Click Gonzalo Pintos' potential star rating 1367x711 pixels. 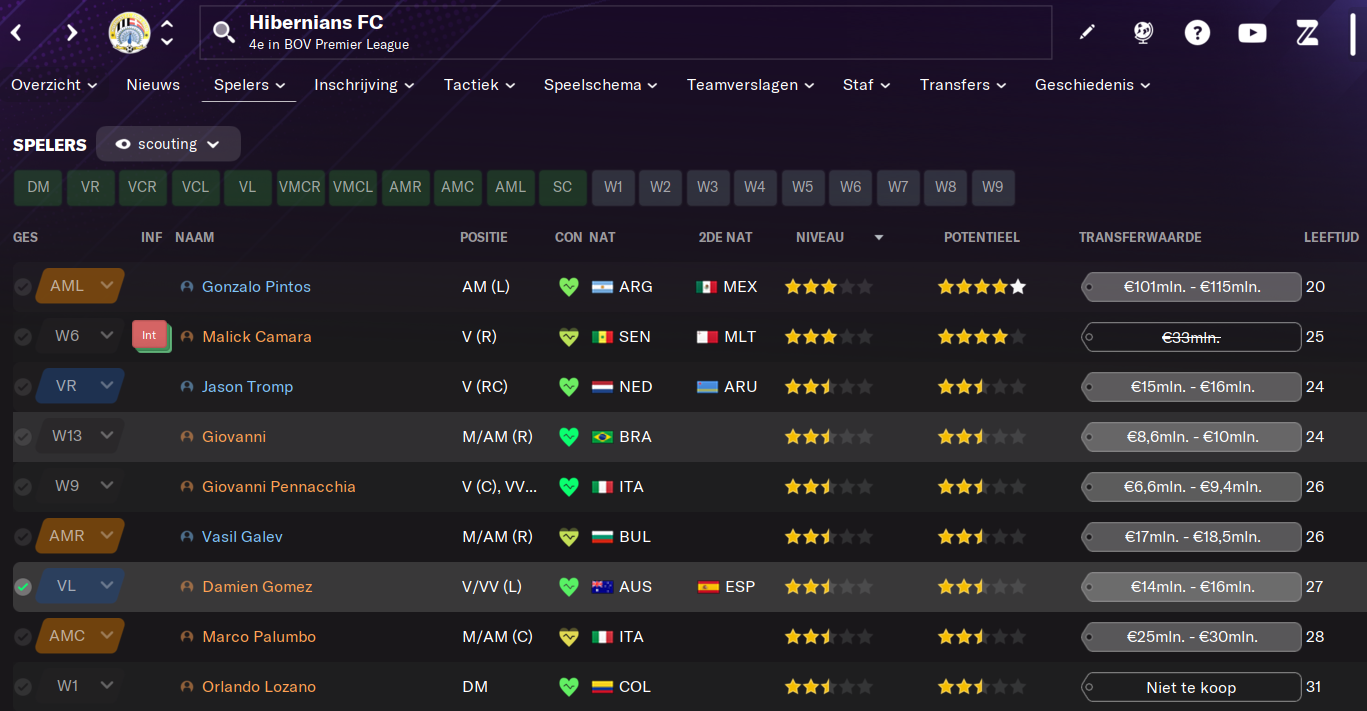pos(981,287)
